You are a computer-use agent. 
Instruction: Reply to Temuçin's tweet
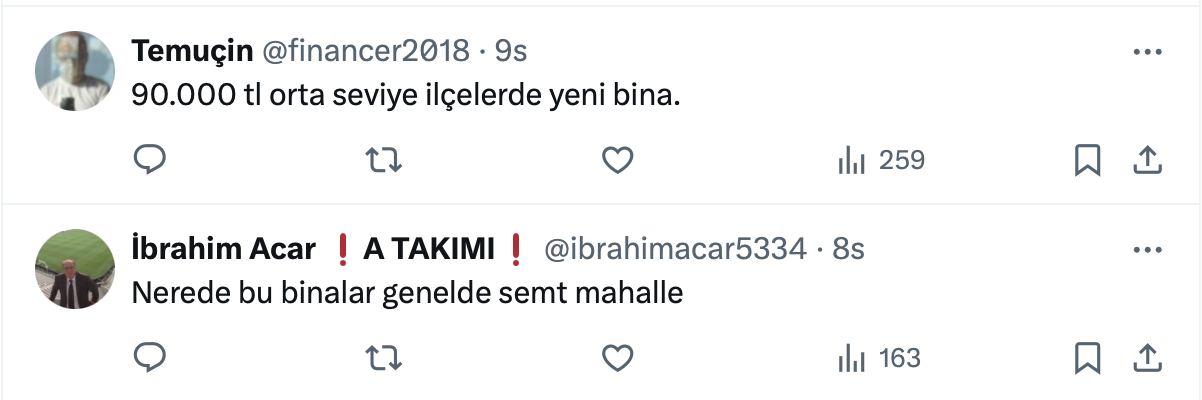click(149, 160)
